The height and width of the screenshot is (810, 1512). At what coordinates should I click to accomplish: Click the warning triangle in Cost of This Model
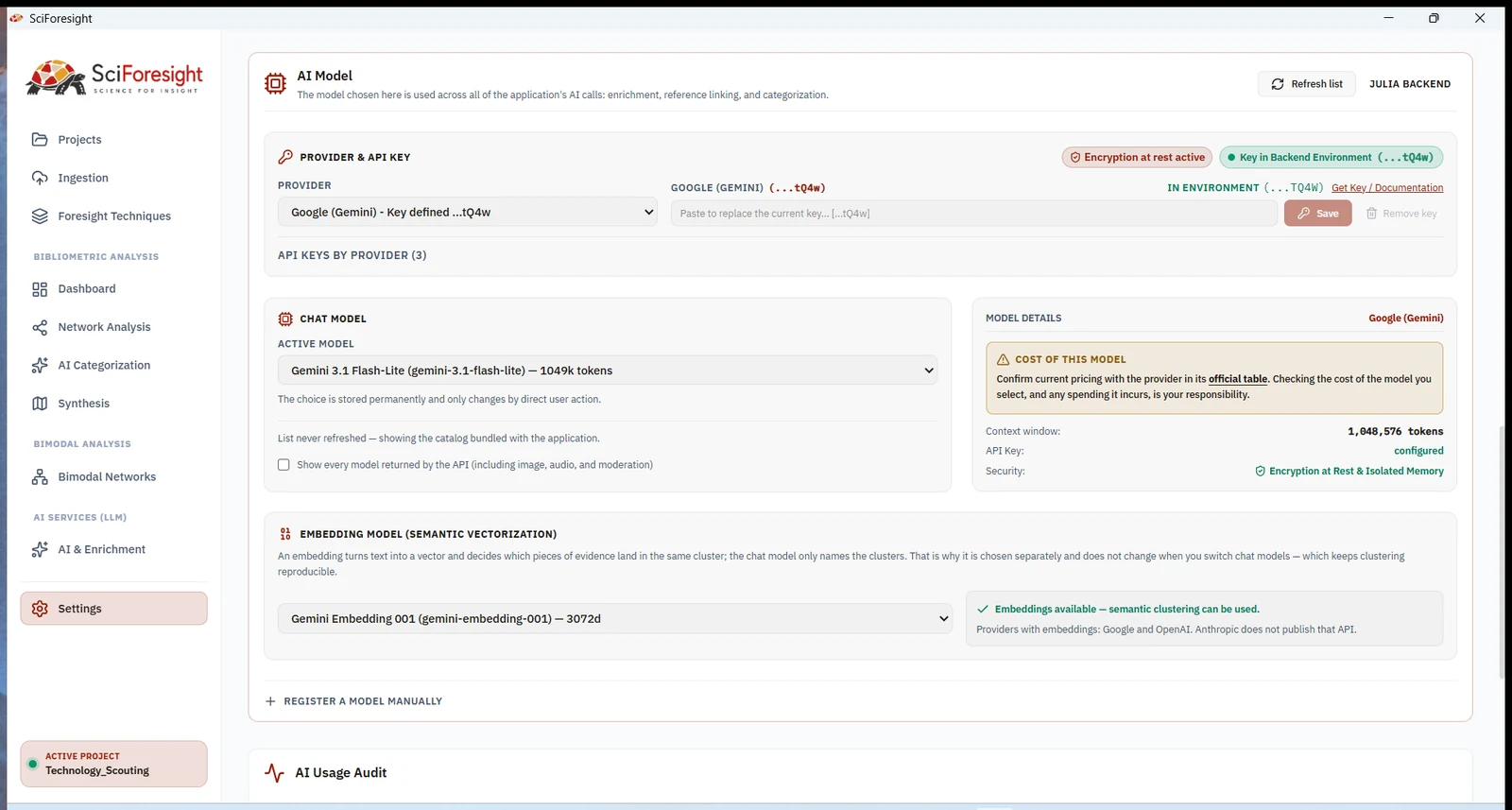tap(1003, 360)
